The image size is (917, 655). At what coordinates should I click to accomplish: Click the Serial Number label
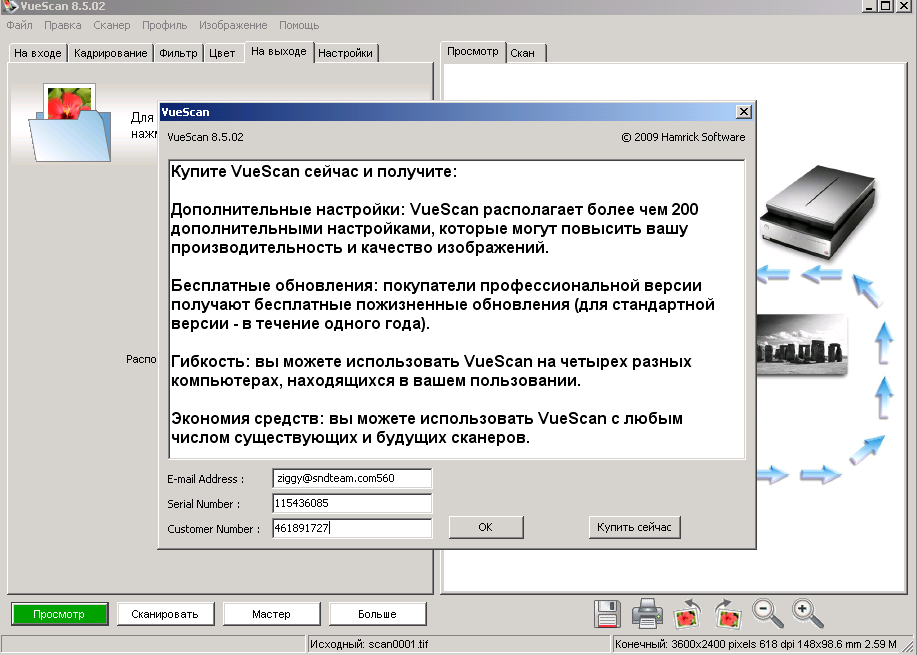coord(204,504)
